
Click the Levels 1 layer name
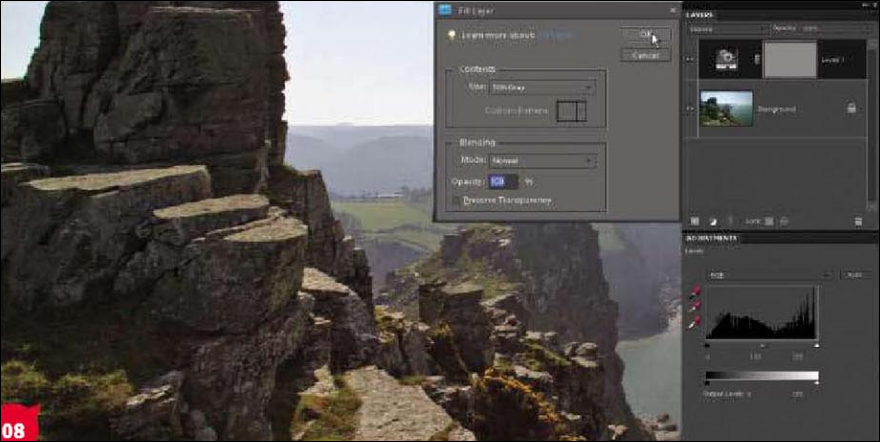833,60
